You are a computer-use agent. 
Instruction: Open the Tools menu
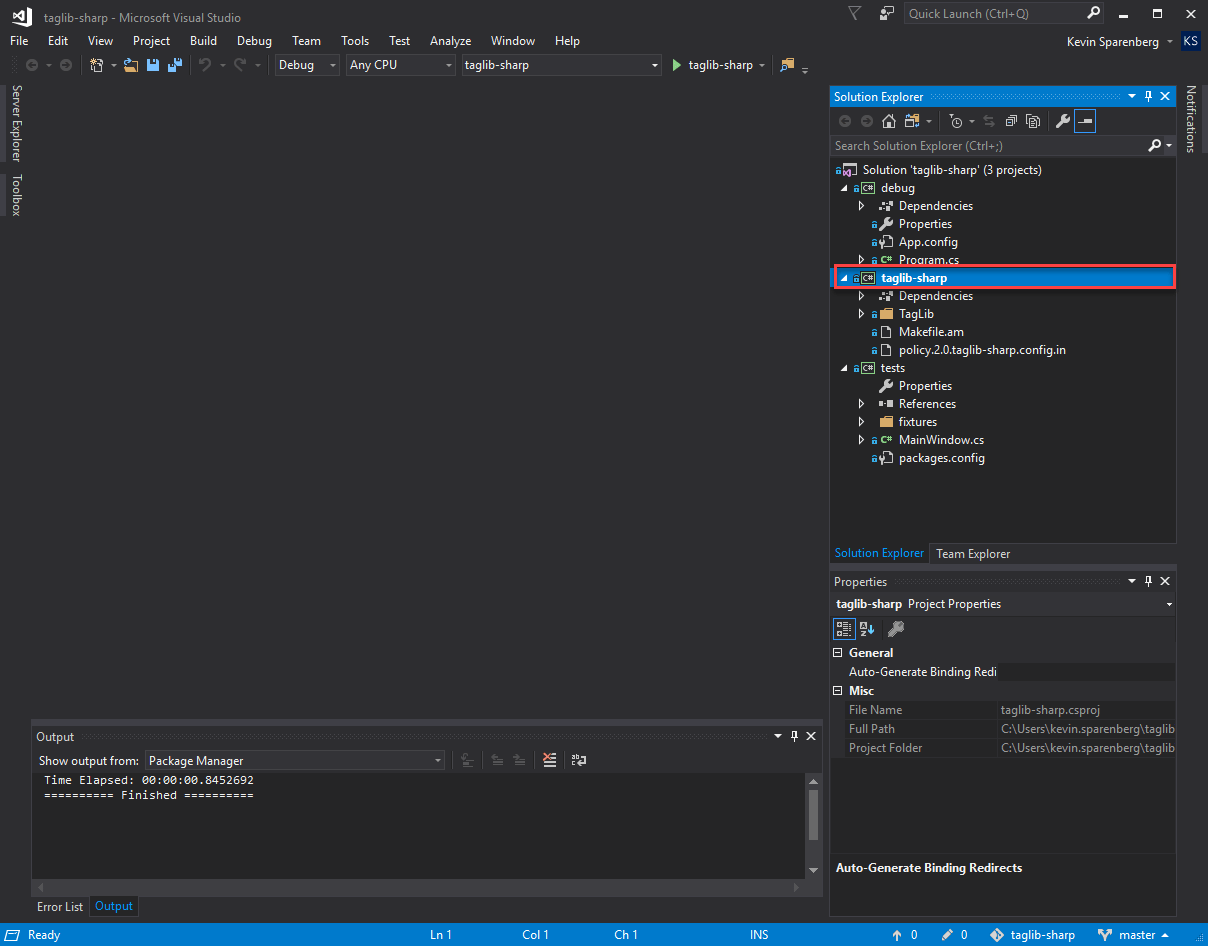click(x=355, y=41)
